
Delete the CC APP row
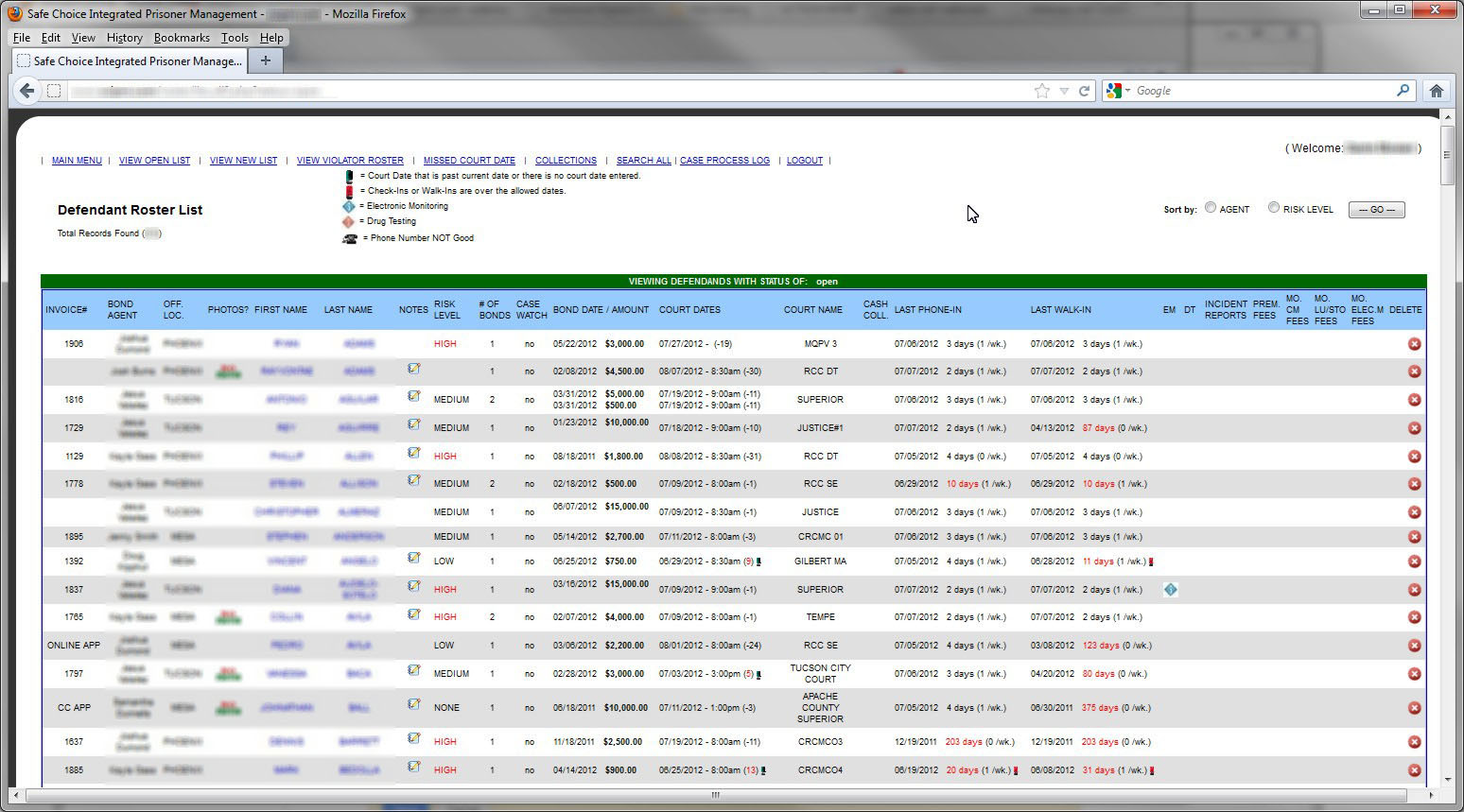1414,708
